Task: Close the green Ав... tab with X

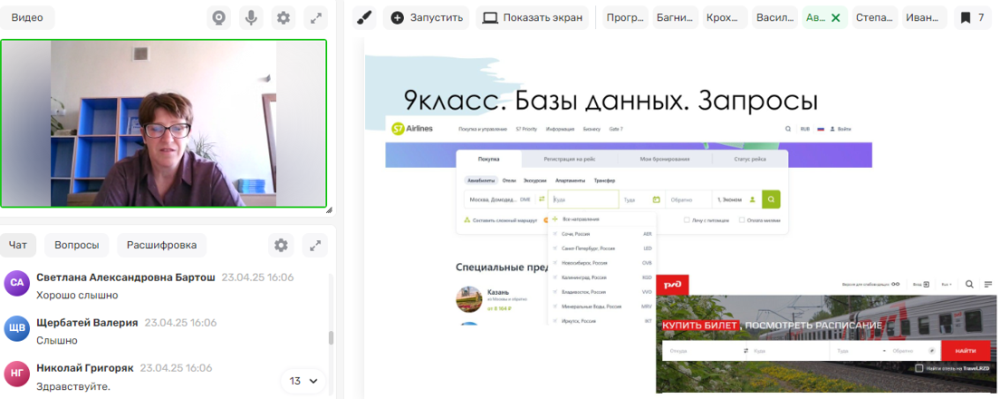Action: point(835,18)
